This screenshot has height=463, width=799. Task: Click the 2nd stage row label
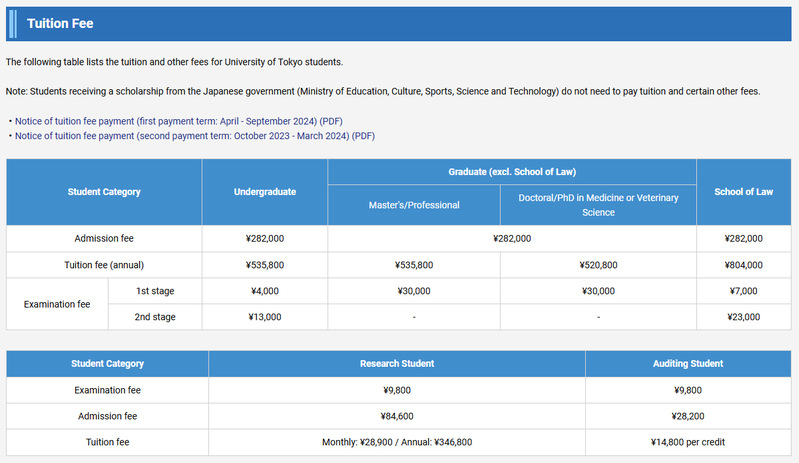point(155,317)
